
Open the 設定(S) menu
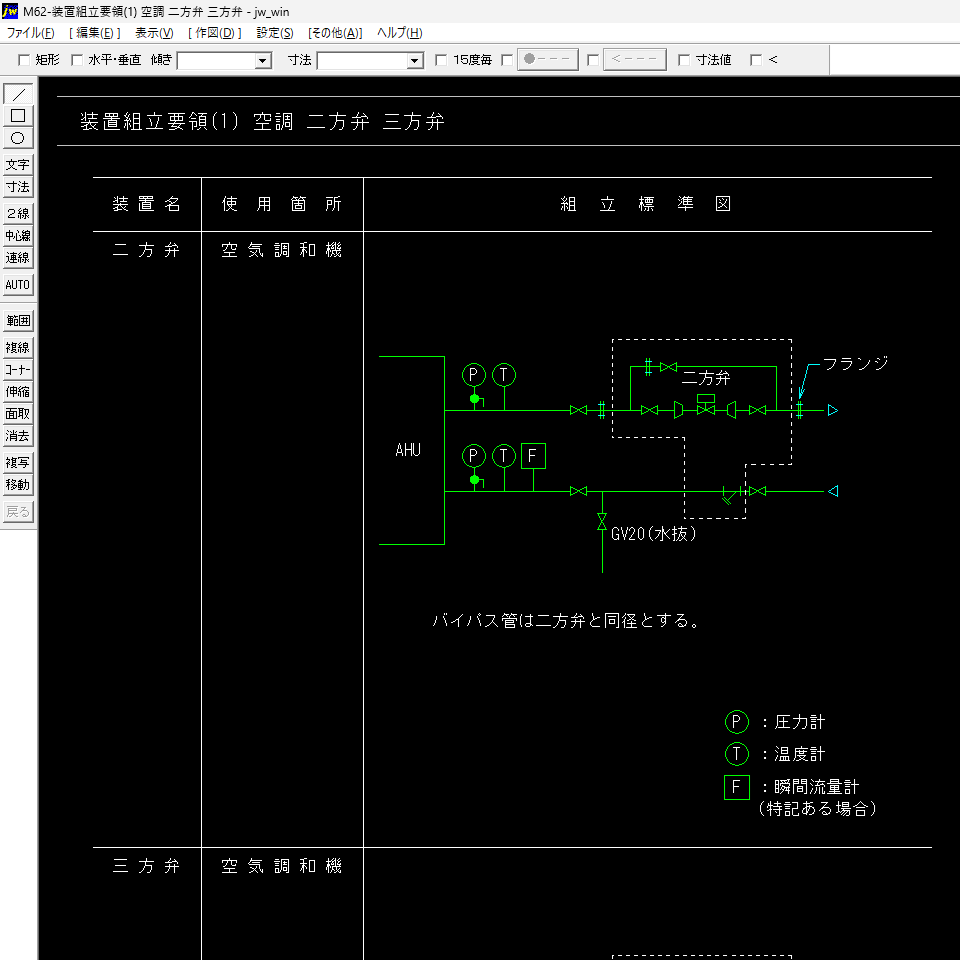[274, 33]
